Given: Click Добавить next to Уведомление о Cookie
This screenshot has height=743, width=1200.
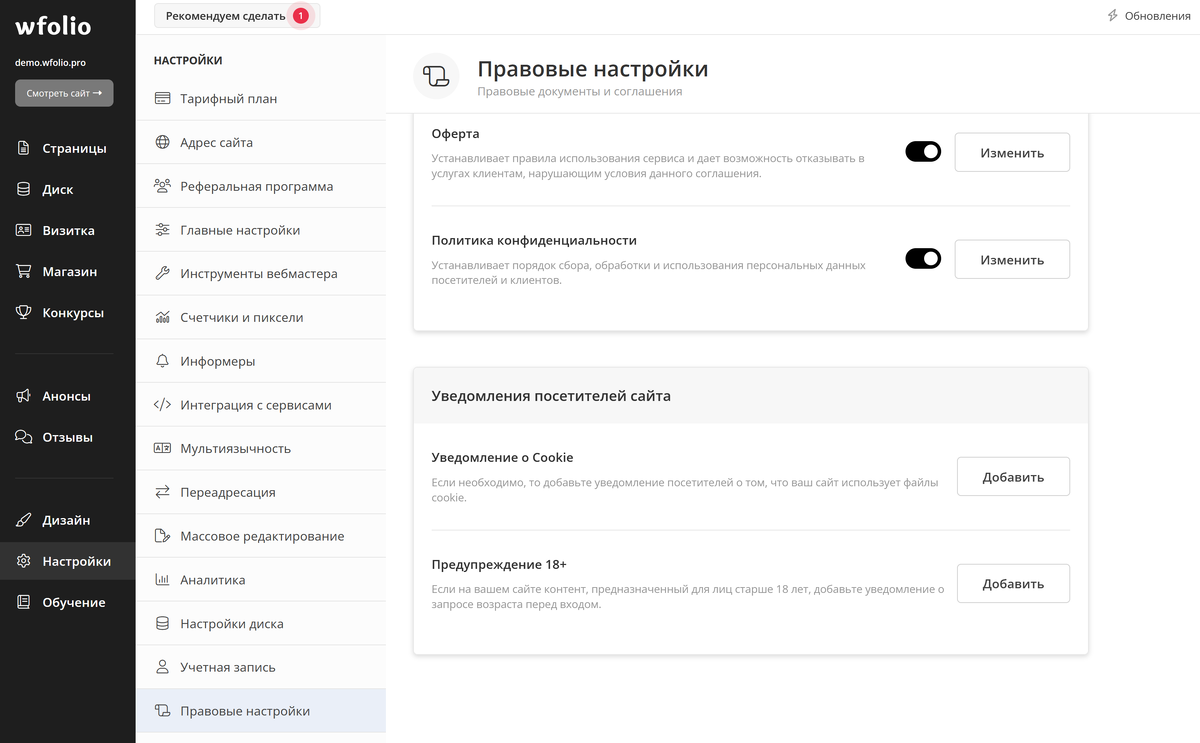Looking at the screenshot, I should [x=1012, y=476].
